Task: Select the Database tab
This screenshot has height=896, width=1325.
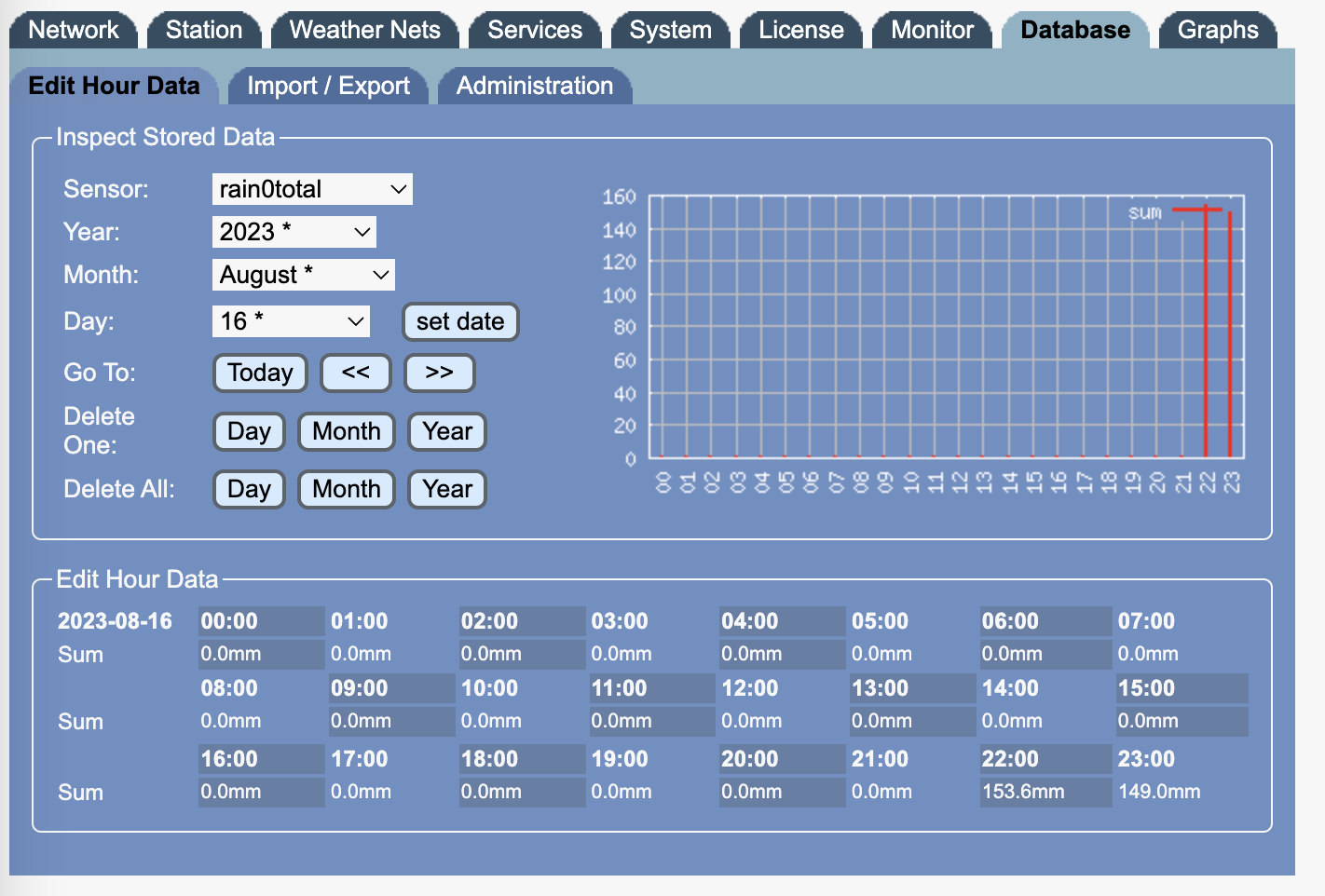Action: 1075,30
